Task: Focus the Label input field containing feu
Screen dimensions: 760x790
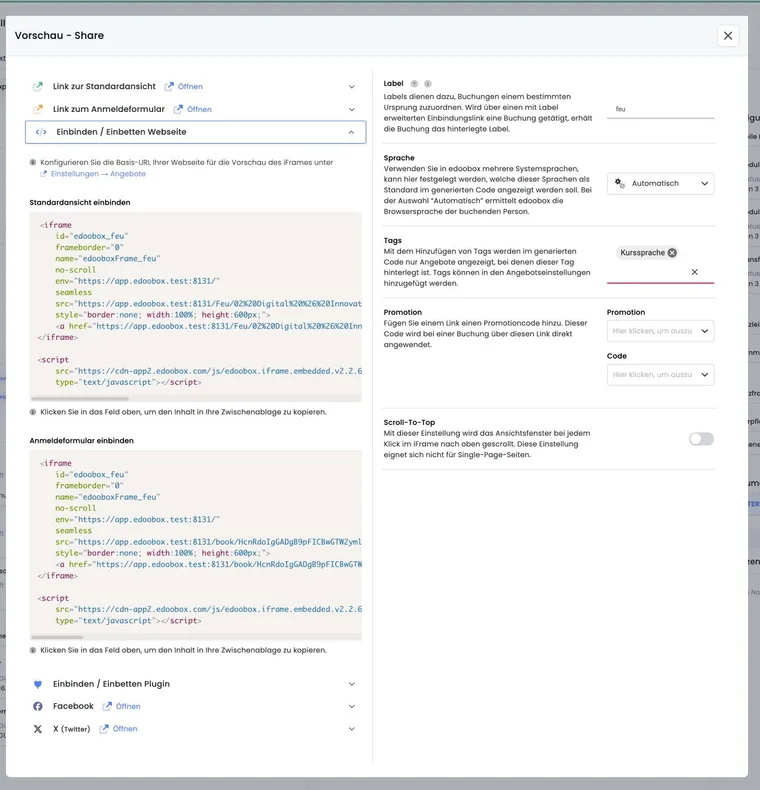Action: pyautogui.click(x=660, y=109)
